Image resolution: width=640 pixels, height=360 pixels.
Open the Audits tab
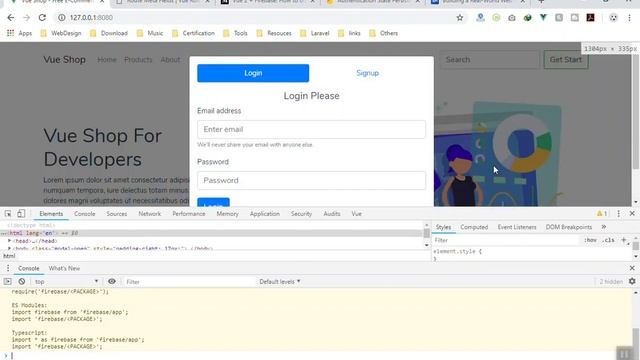332,213
